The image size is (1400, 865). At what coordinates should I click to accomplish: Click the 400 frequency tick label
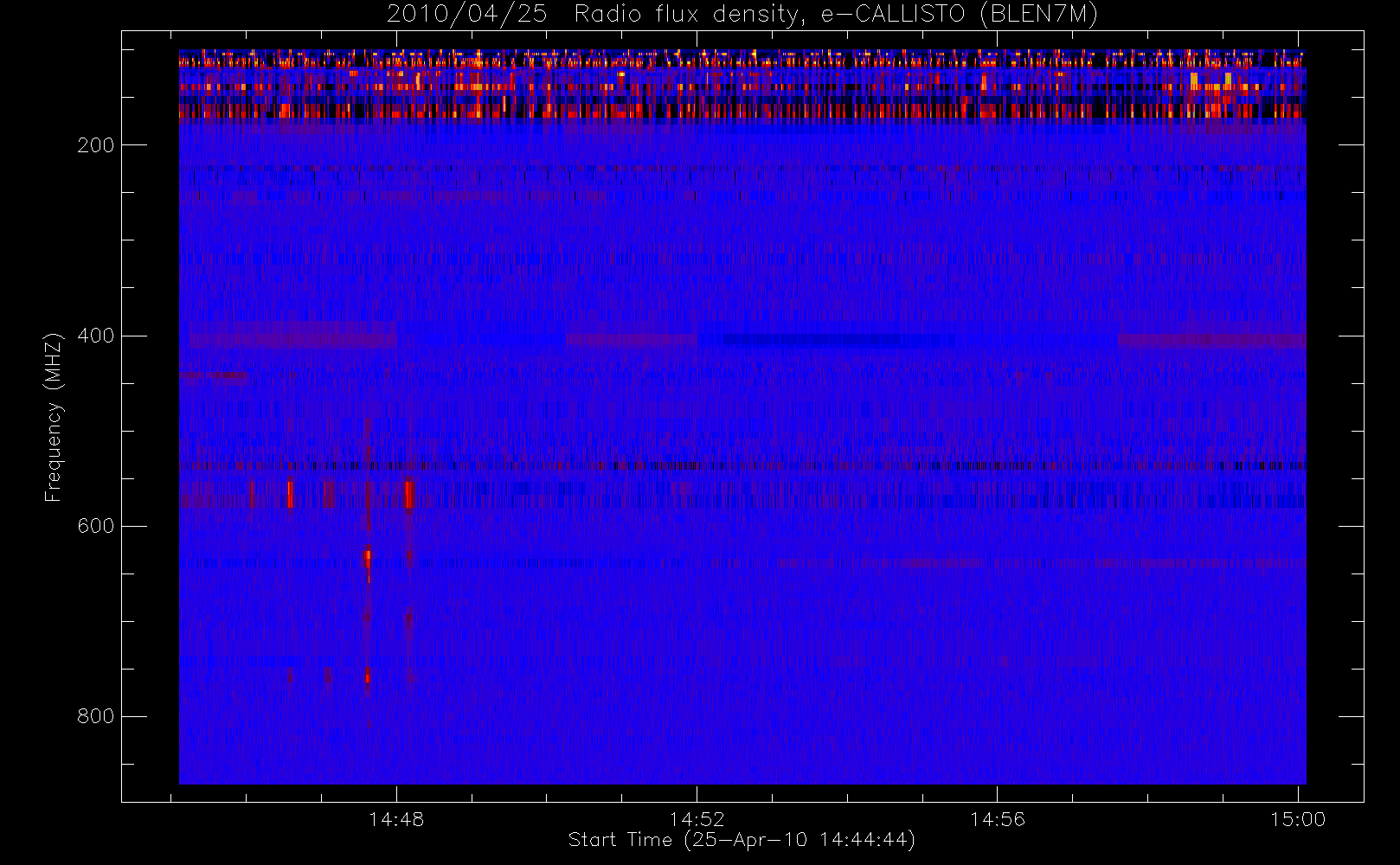coord(96,336)
